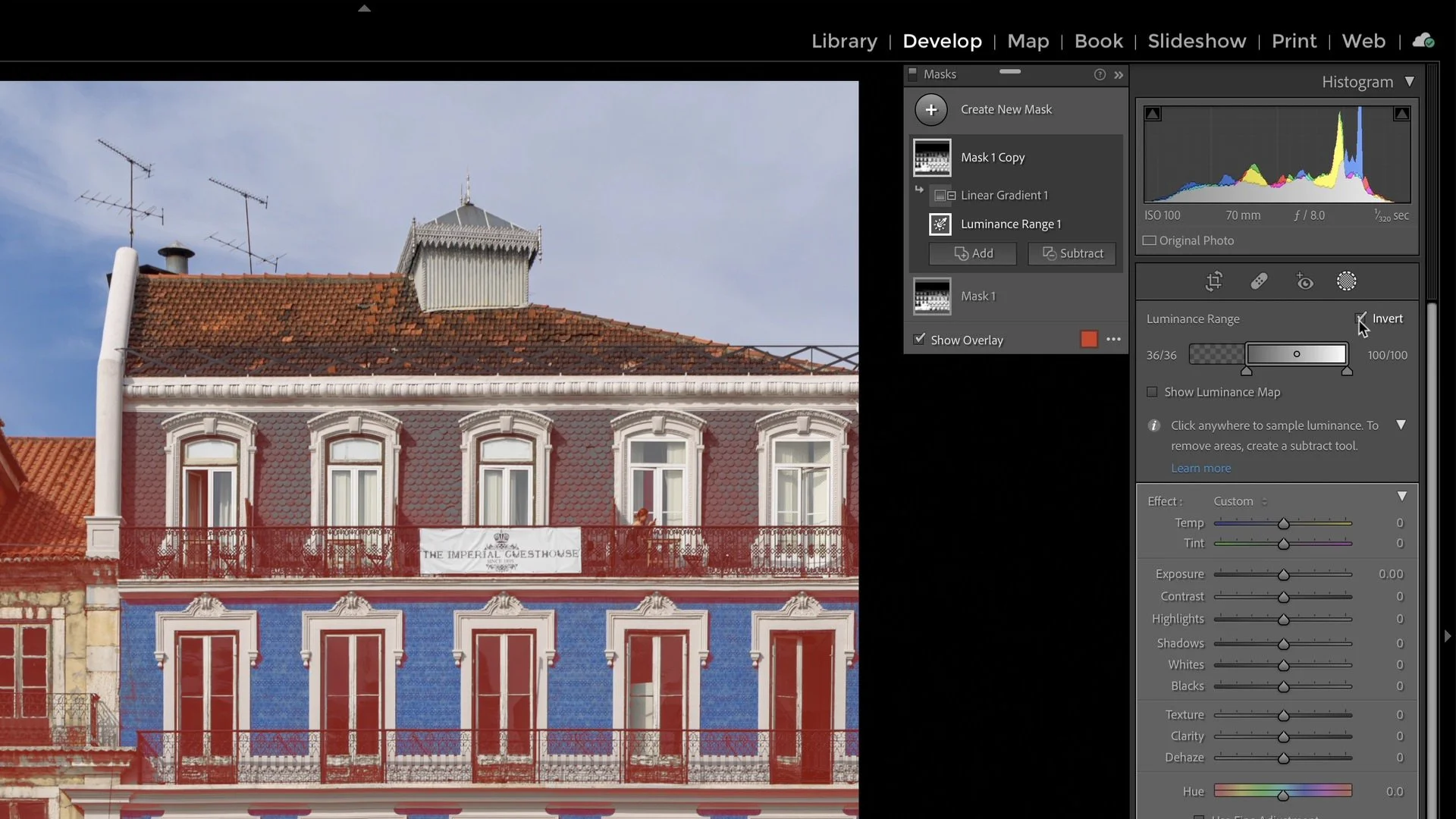The height and width of the screenshot is (819, 1456).
Task: Click the Lightroom cloud sync icon
Action: click(x=1424, y=40)
